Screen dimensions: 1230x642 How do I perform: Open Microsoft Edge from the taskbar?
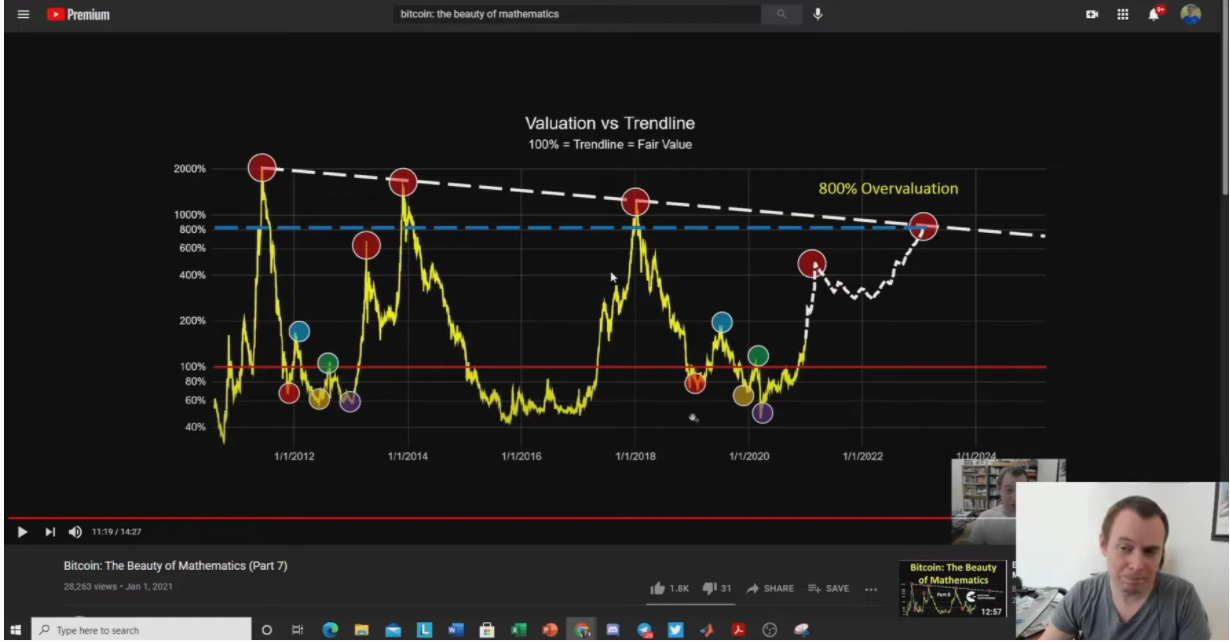(330, 630)
